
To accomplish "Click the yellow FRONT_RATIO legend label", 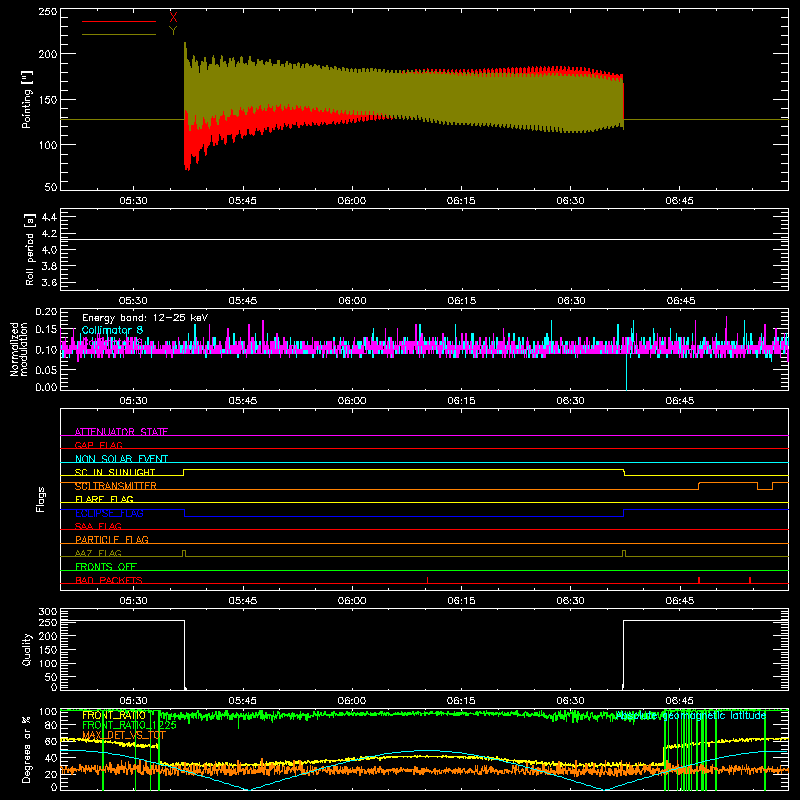I will tap(114, 715).
